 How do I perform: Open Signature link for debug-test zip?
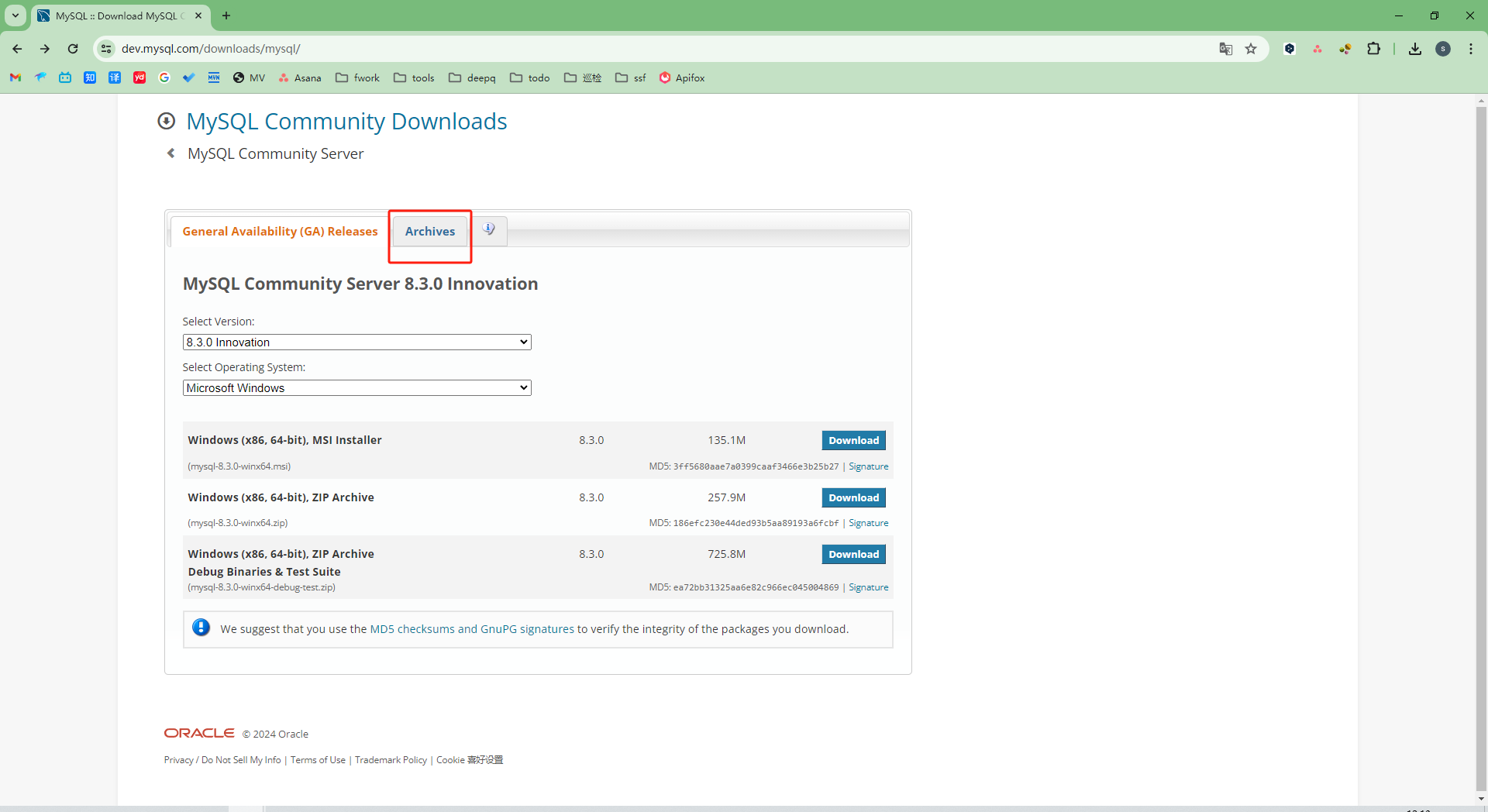[868, 587]
